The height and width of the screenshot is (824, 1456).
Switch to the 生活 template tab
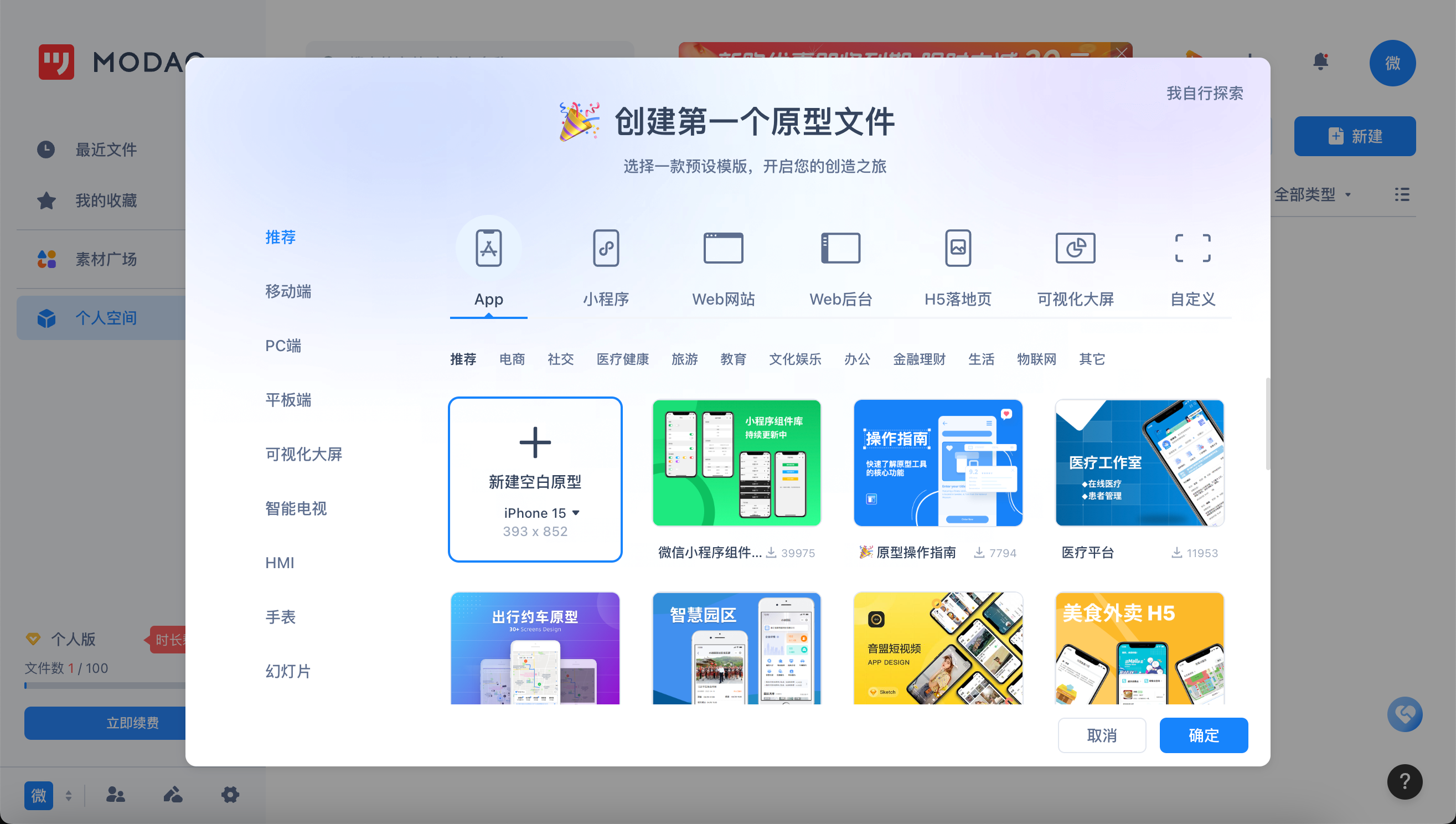981,359
